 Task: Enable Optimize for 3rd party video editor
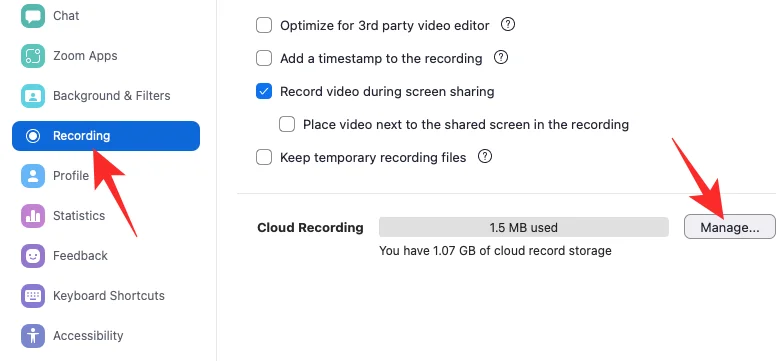coord(264,25)
